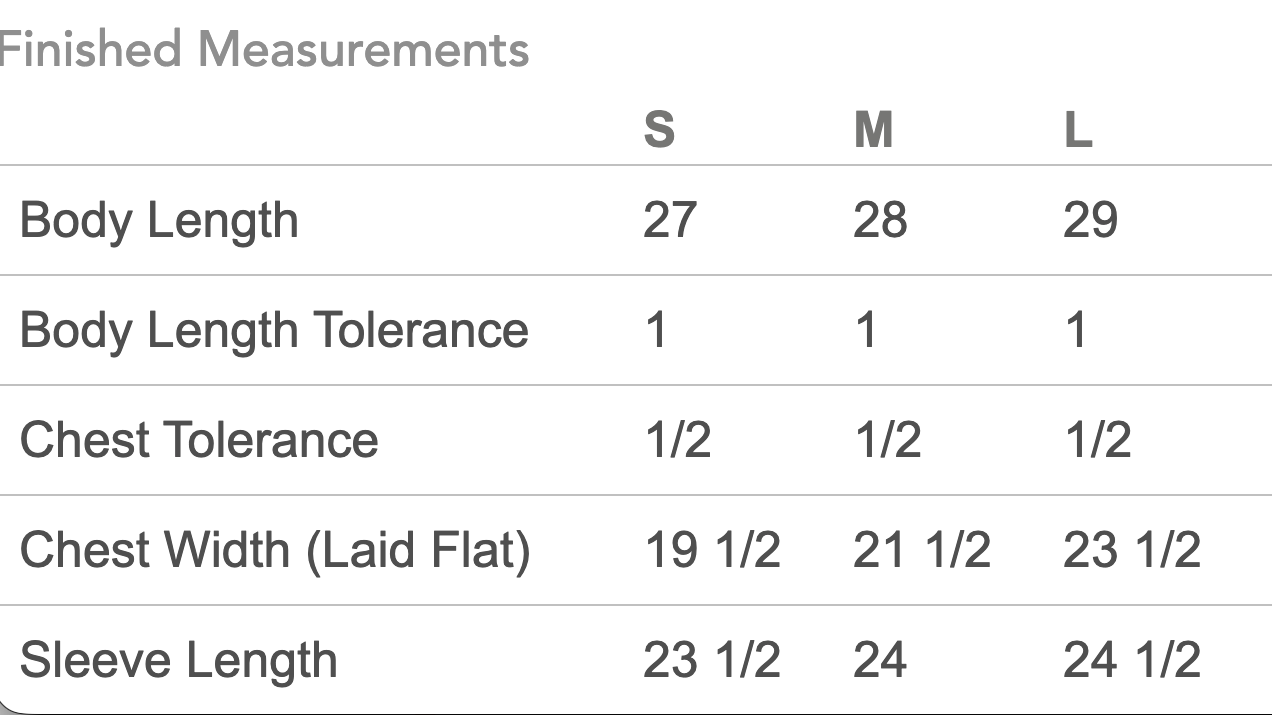Screen dimensions: 1272x715
Task: Click the Finished Measurements heading
Action: [x=264, y=49]
